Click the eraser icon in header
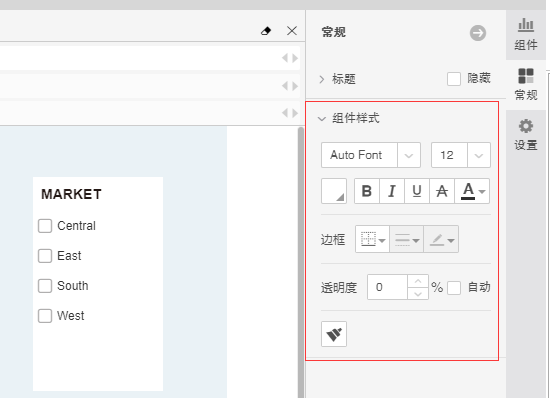550x398 pixels. pyautogui.click(x=266, y=31)
